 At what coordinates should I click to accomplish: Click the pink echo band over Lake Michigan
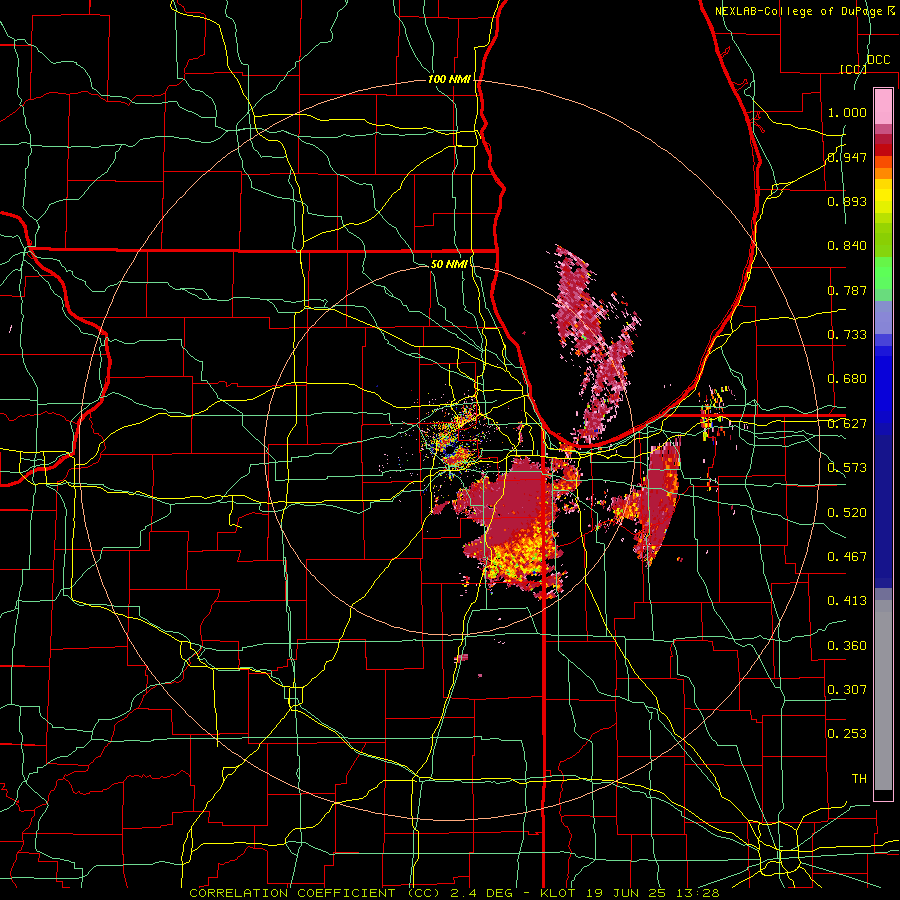point(597,344)
